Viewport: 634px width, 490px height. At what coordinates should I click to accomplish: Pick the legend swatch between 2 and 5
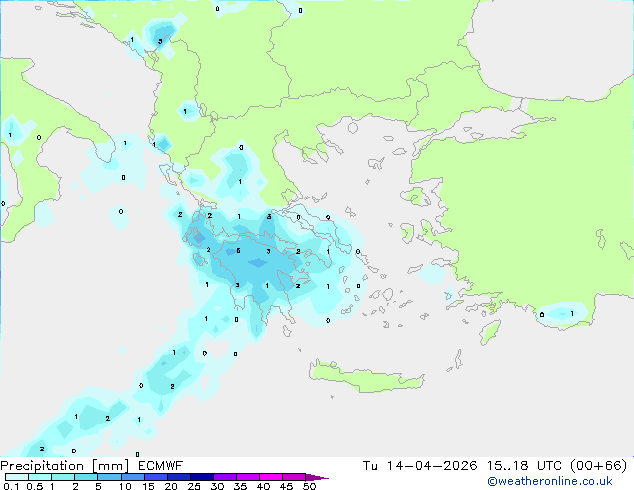(86, 477)
